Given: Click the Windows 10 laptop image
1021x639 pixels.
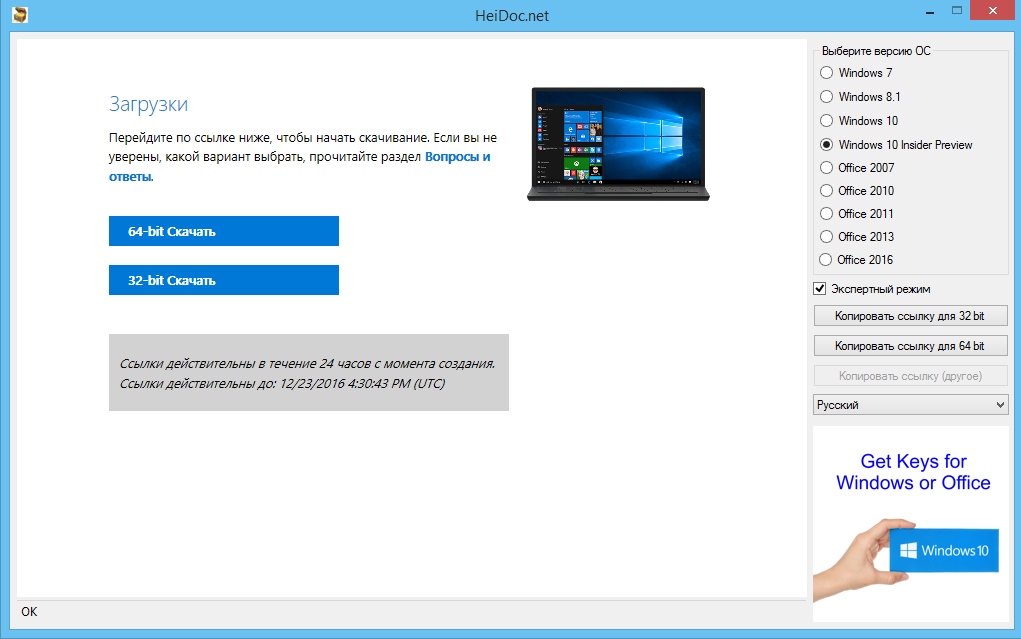Looking at the screenshot, I should pyautogui.click(x=618, y=144).
